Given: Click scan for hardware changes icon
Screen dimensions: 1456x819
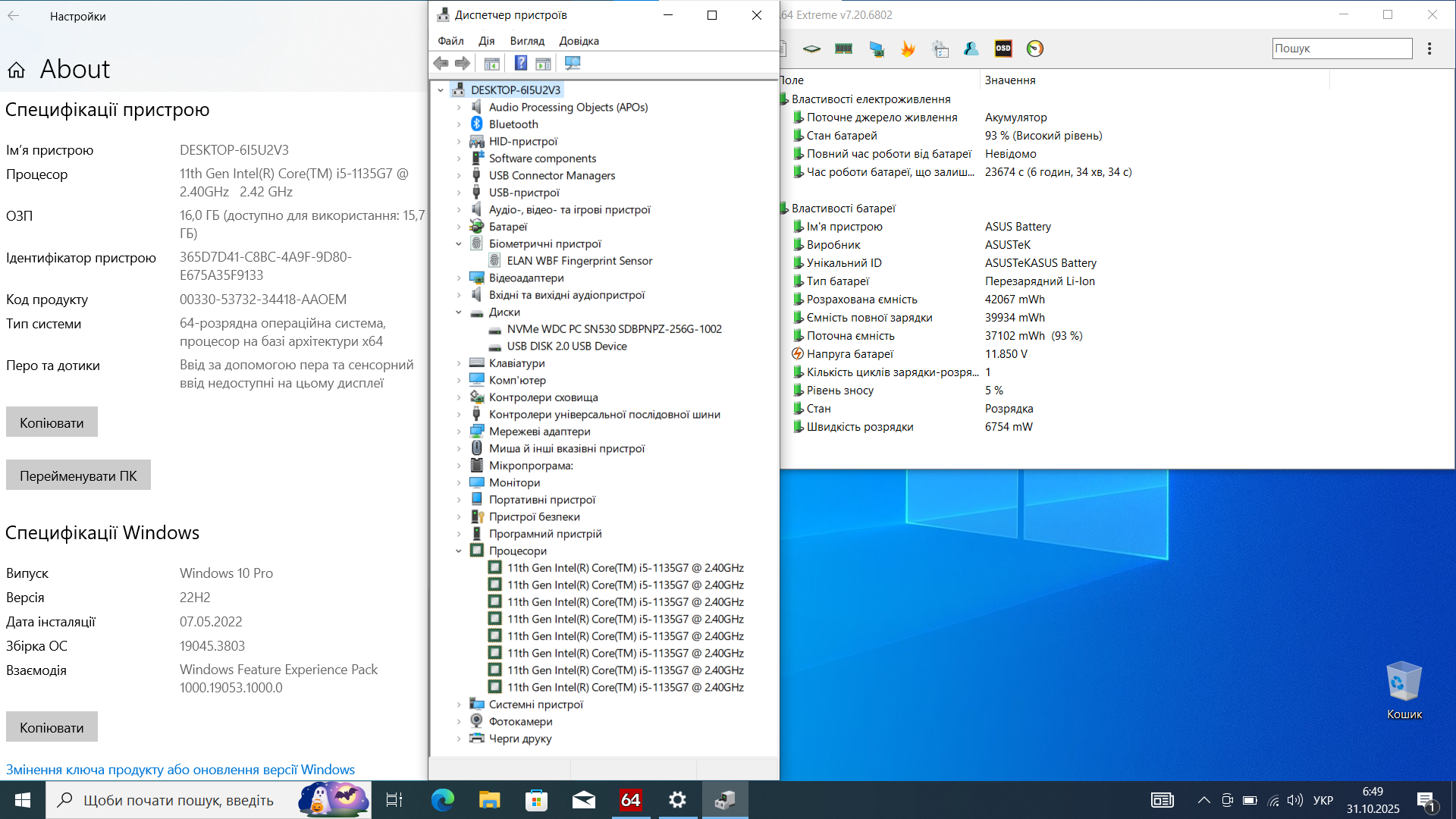Looking at the screenshot, I should (x=573, y=63).
